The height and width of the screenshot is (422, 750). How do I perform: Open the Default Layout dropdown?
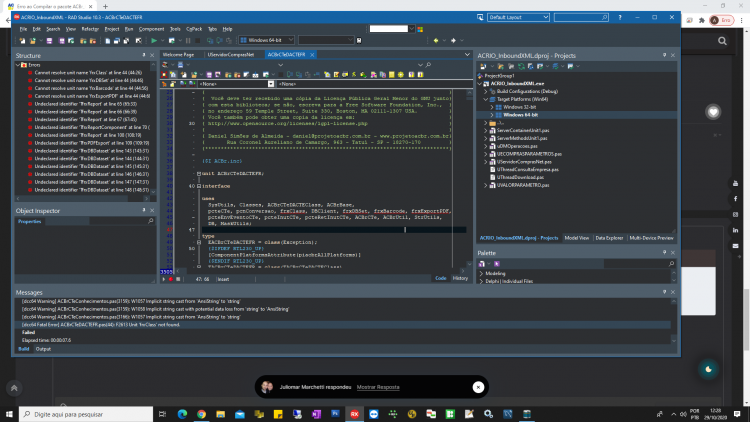pos(518,17)
